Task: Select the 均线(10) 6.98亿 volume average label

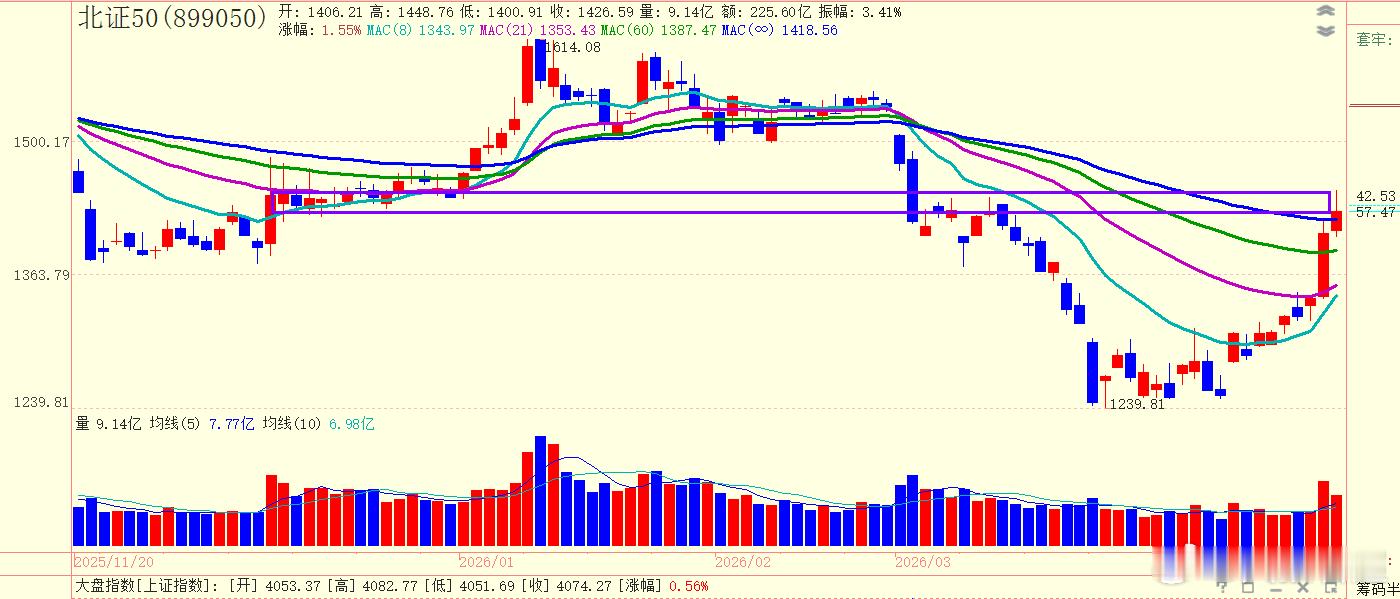Action: pos(318,424)
